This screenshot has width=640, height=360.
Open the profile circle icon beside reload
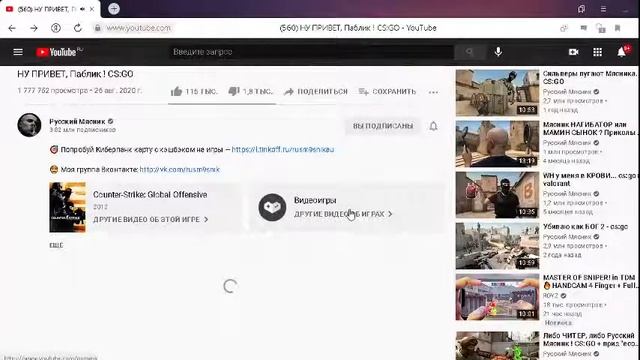[56, 28]
